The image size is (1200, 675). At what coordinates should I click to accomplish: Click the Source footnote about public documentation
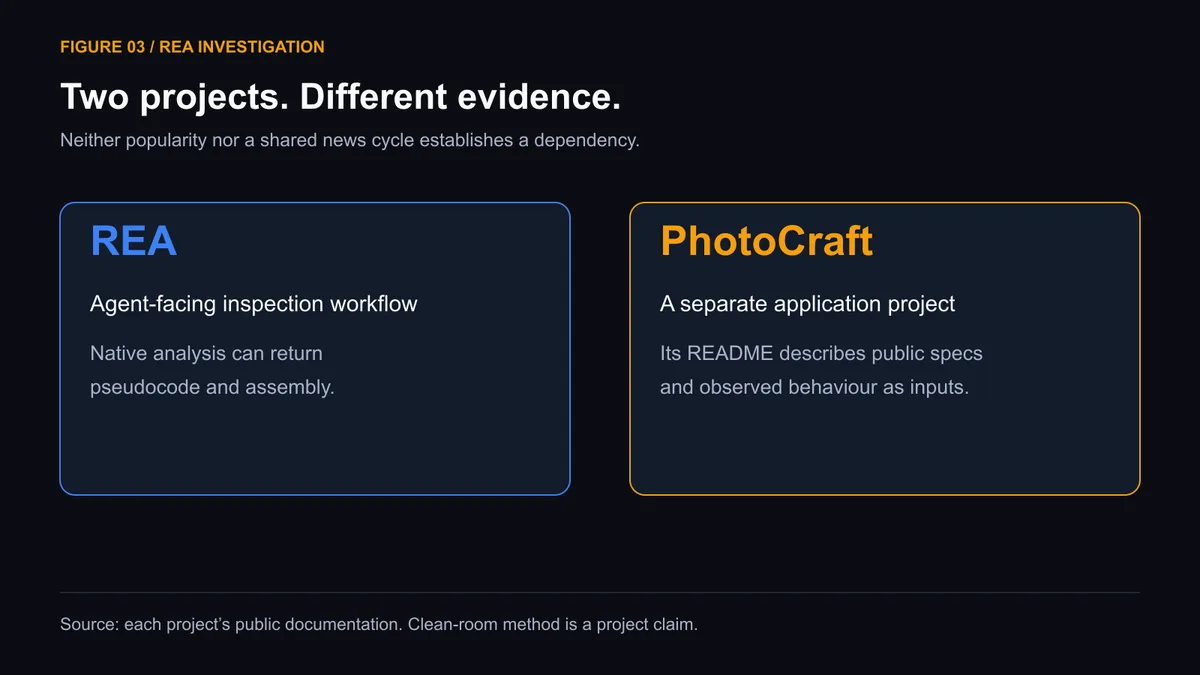[x=378, y=624]
